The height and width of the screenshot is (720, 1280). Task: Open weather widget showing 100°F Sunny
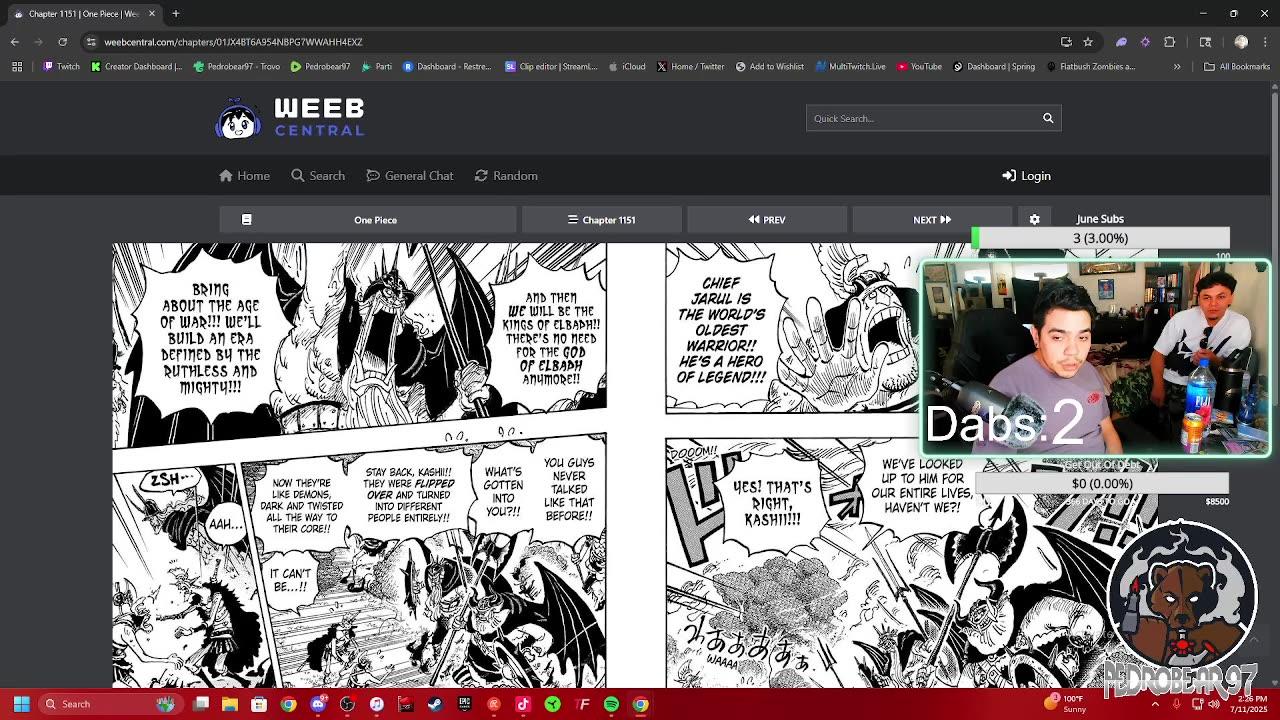pos(1065,704)
